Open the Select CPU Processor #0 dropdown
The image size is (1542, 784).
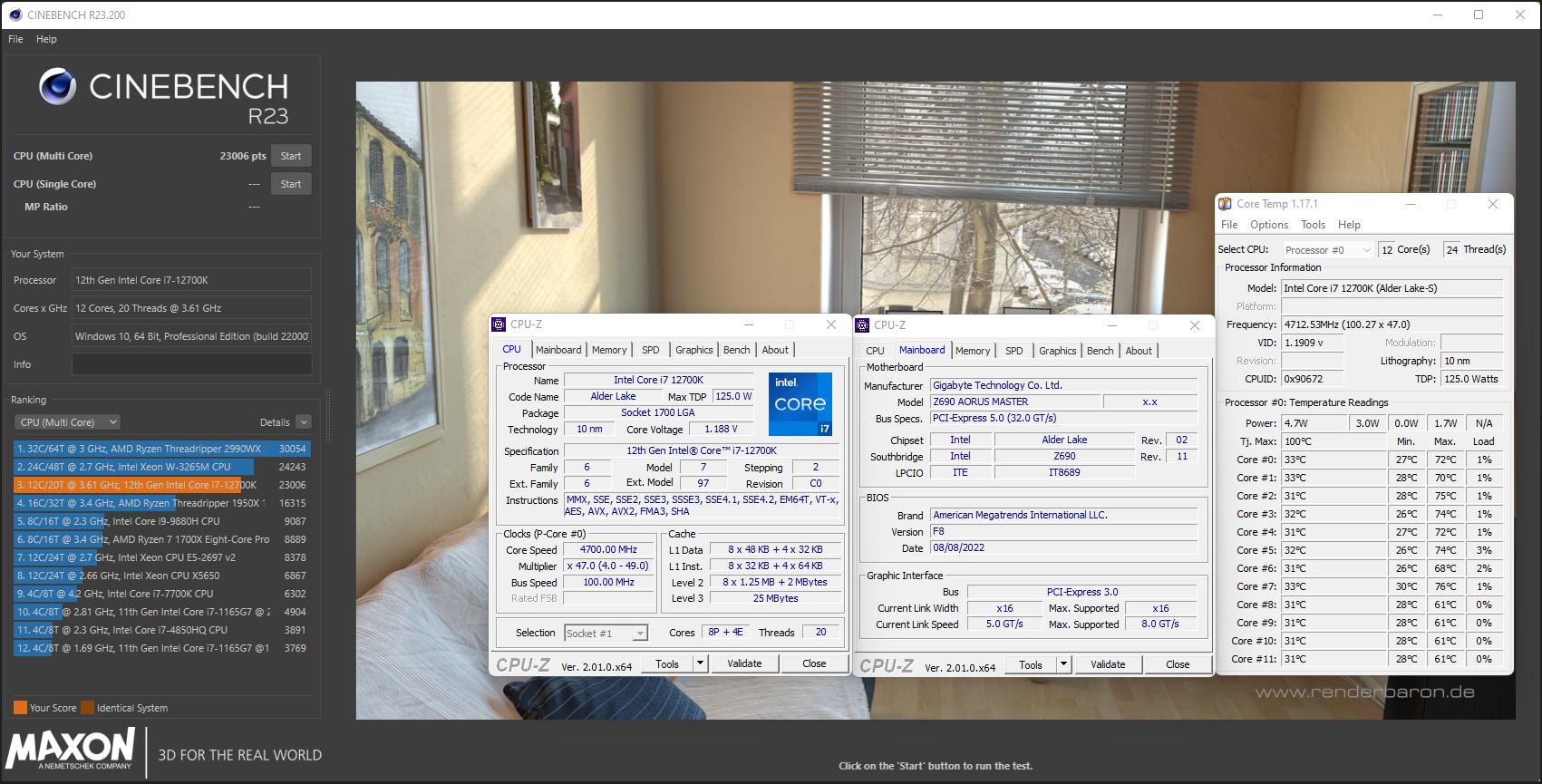(x=1328, y=250)
